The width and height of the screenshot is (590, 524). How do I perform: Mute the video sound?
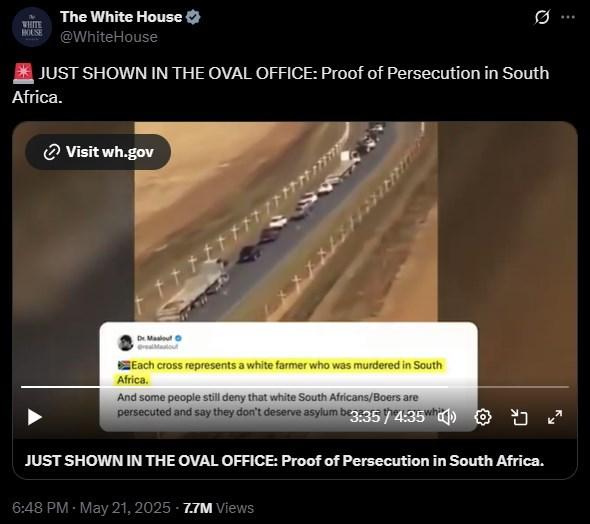pos(447,417)
